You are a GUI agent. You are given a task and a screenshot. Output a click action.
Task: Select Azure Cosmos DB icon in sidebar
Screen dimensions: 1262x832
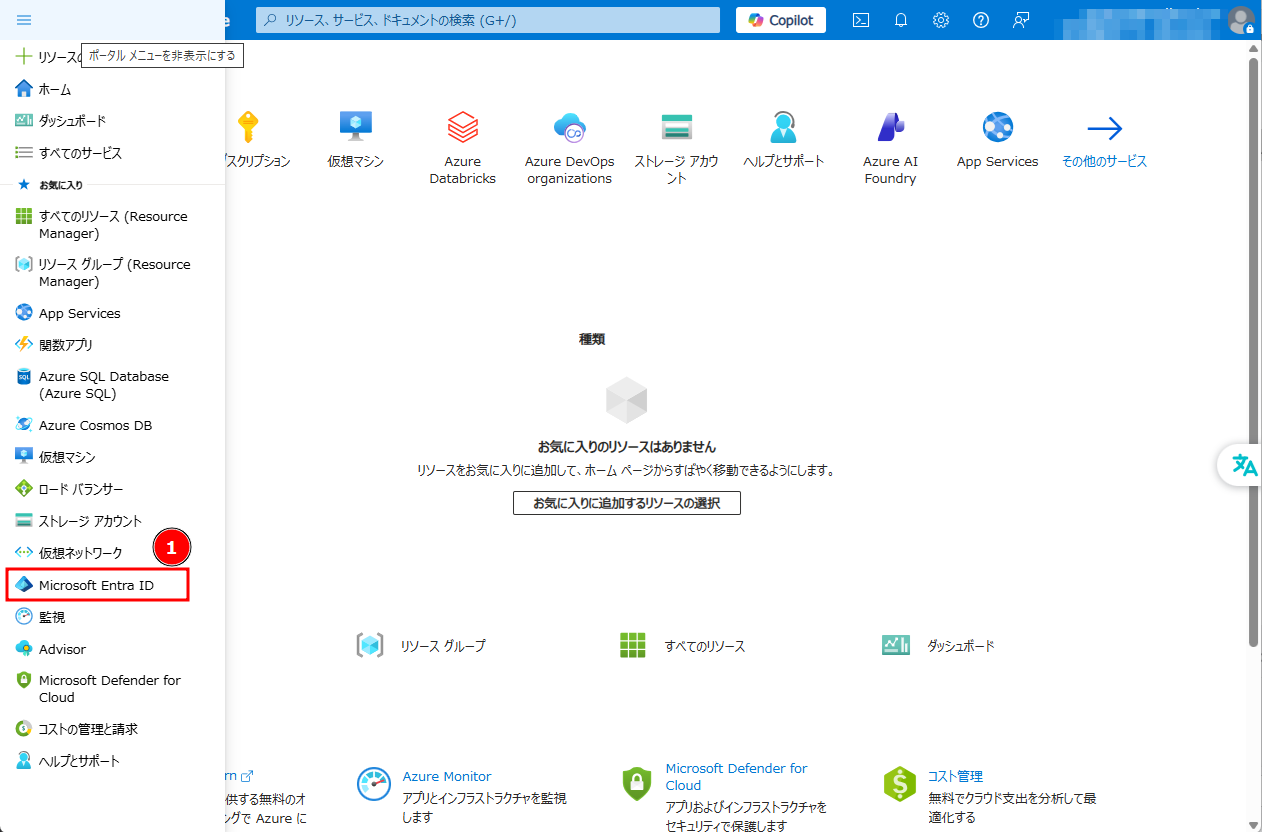[x=24, y=425]
